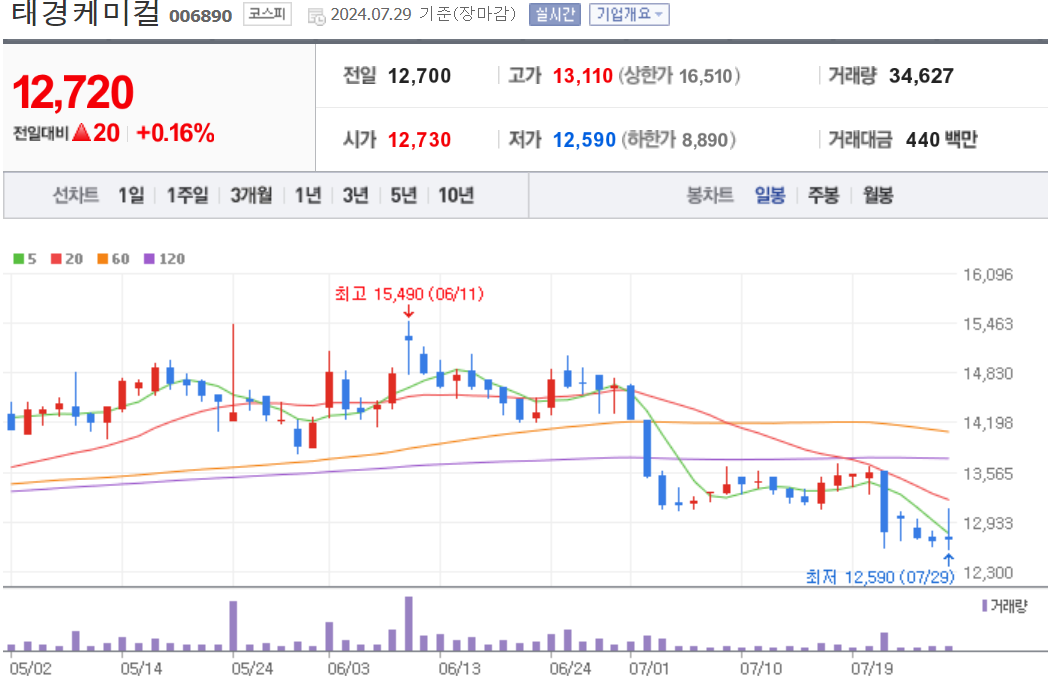Click the 고가 value 13,110

[583, 76]
